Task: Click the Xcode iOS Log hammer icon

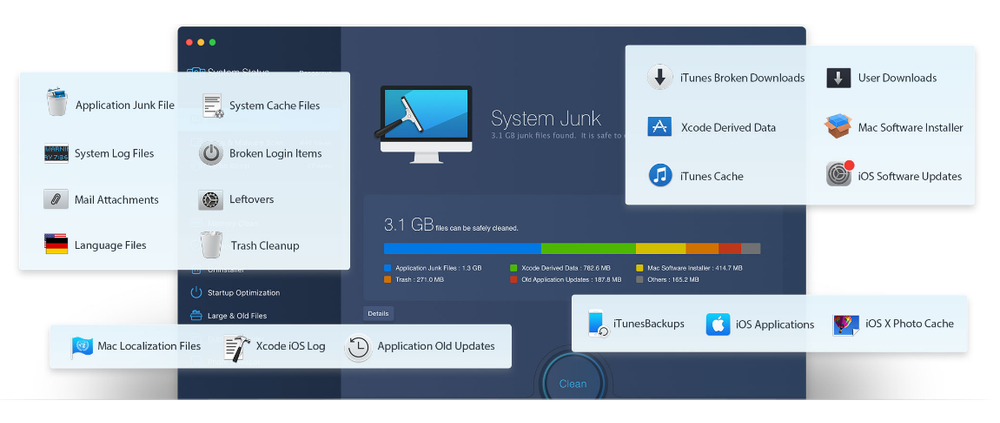Action: point(237,348)
